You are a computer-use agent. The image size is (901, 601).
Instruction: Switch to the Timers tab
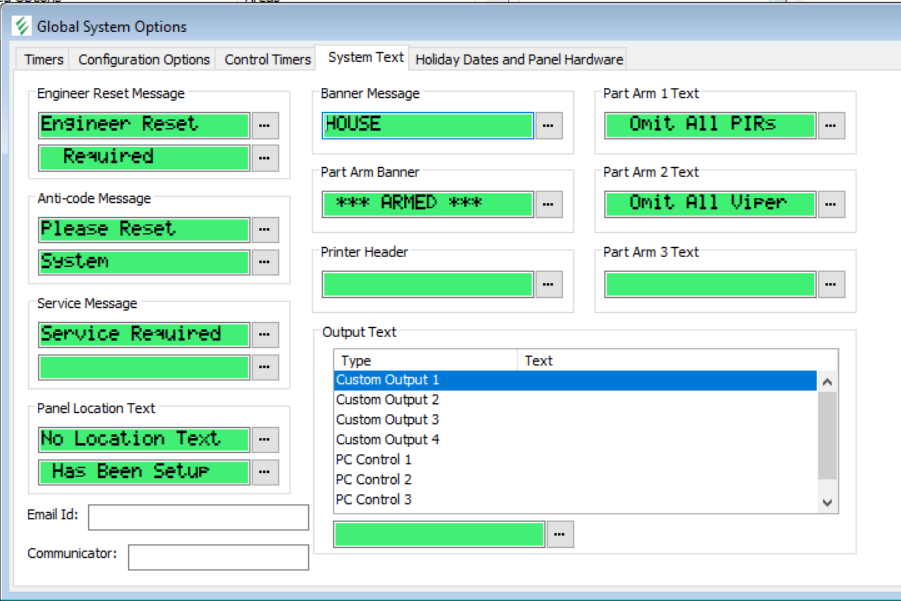pyautogui.click(x=44, y=59)
